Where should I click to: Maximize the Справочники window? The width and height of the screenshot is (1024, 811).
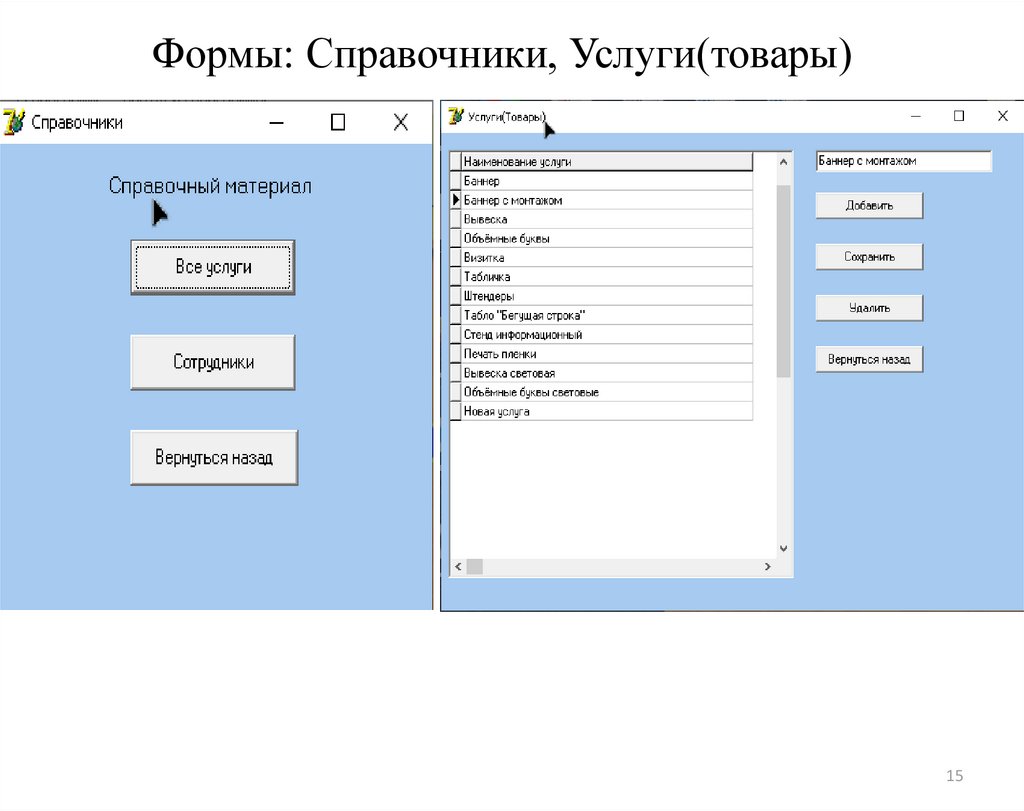[x=338, y=122]
